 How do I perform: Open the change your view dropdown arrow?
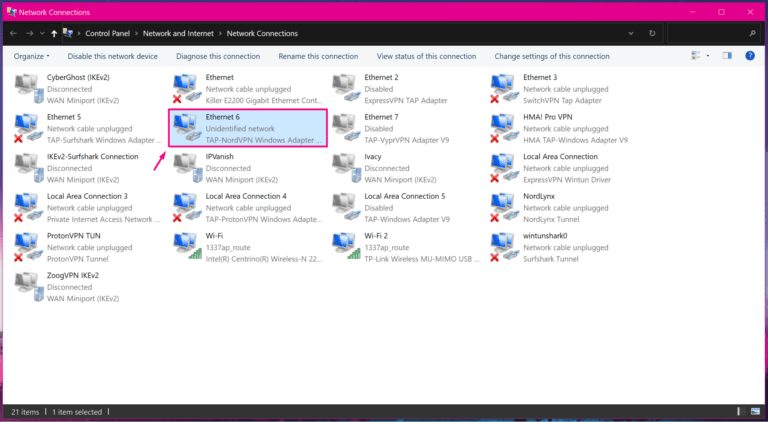pyautogui.click(x=708, y=56)
